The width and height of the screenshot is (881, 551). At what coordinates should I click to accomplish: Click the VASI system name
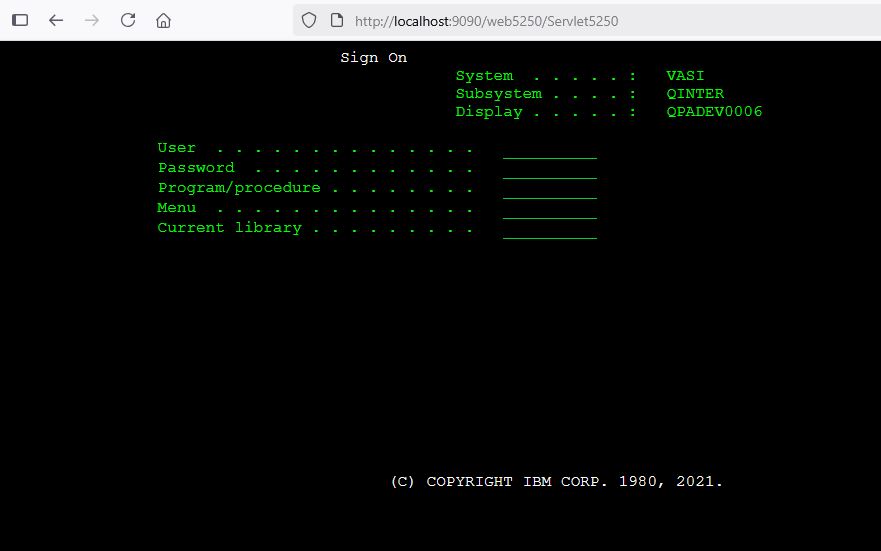(x=685, y=76)
